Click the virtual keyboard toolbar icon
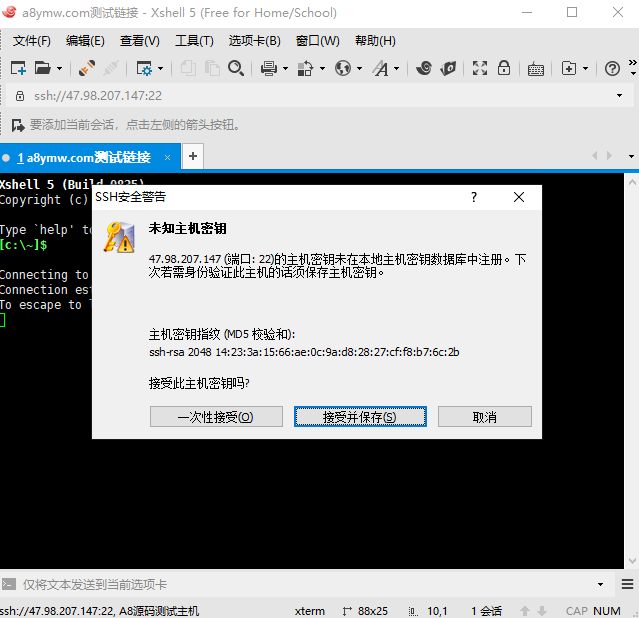Screen dimensions: 639x618 (535, 69)
